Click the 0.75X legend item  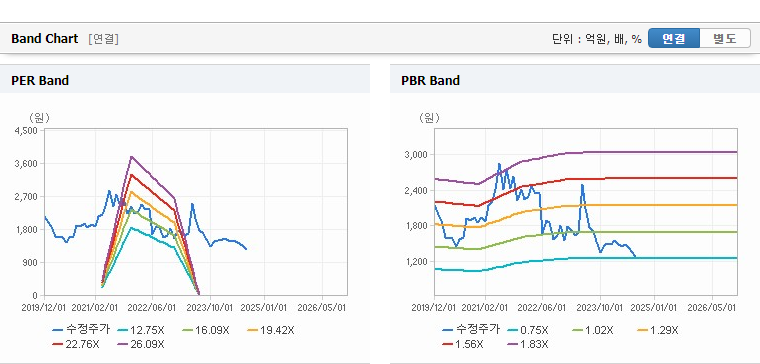tap(528, 330)
